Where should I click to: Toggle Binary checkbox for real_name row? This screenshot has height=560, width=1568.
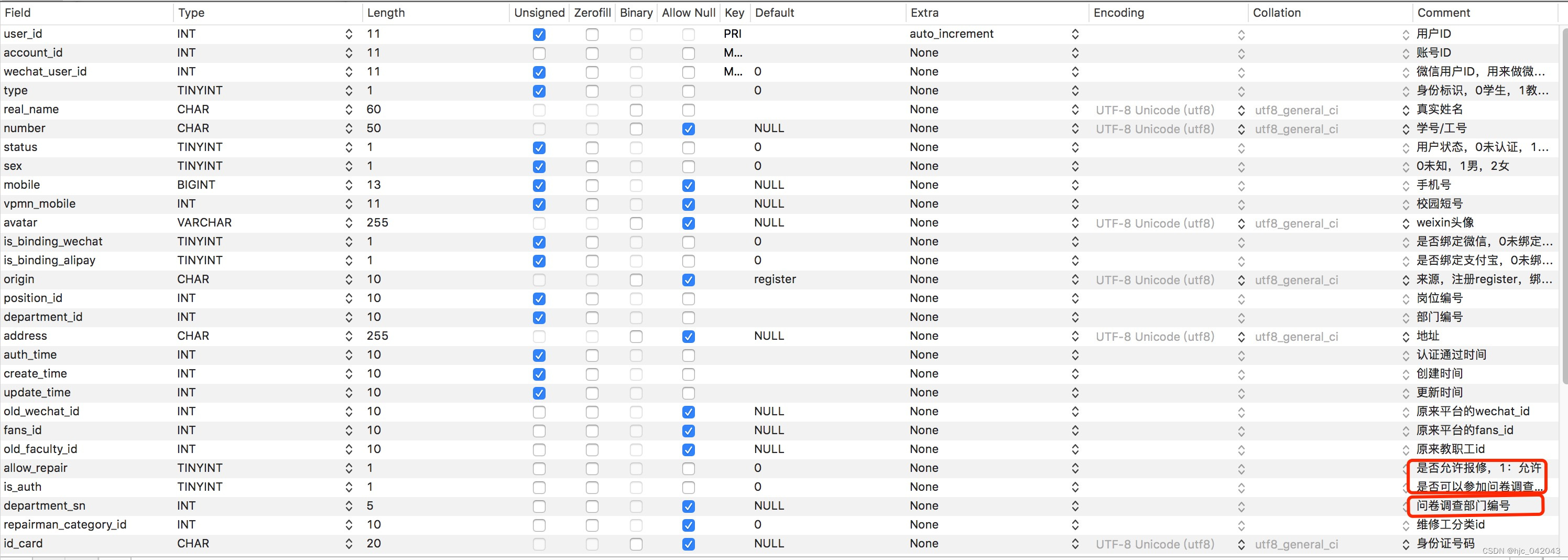[x=636, y=110]
